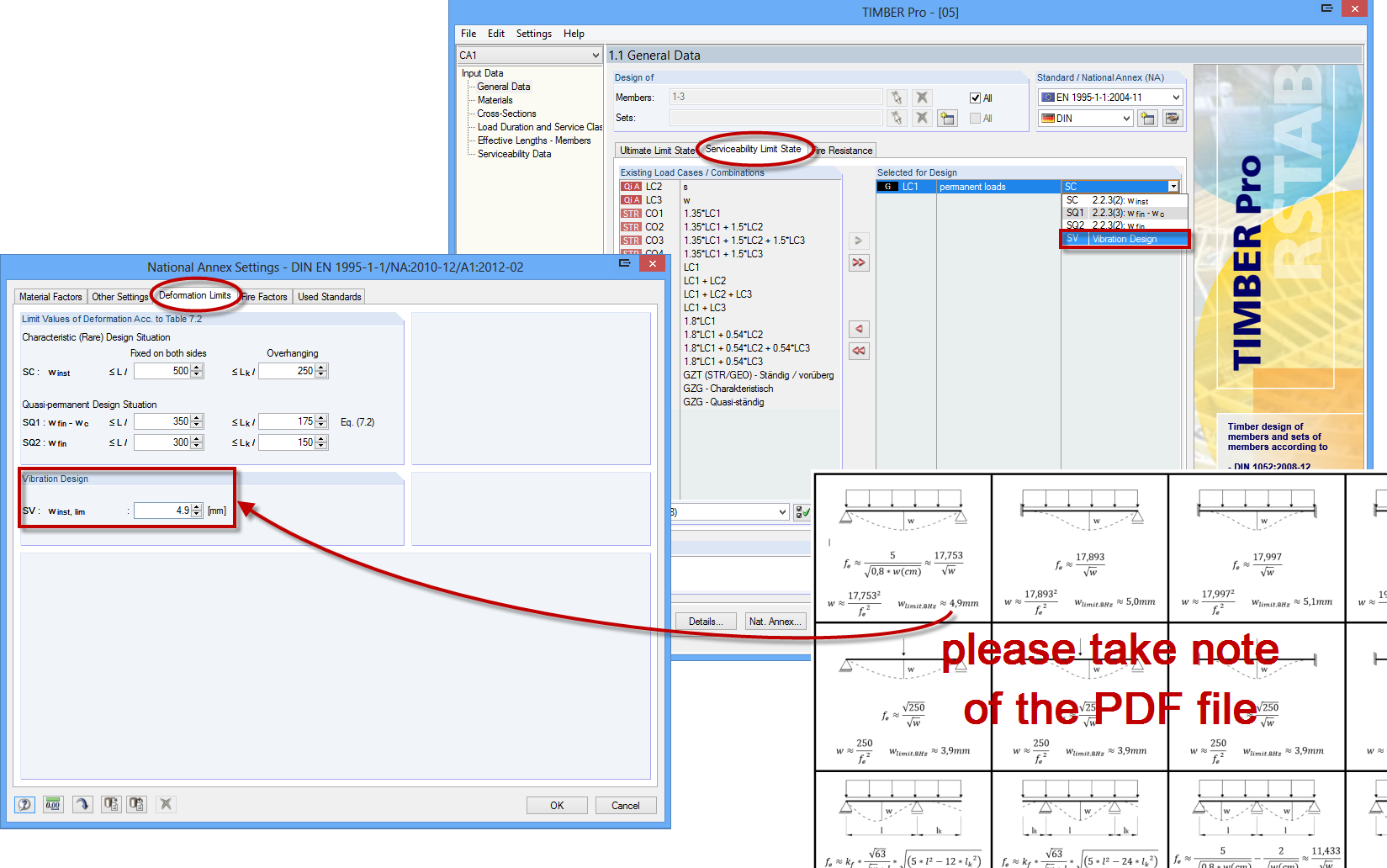Click the Details... button
1387x868 pixels.
[706, 622]
